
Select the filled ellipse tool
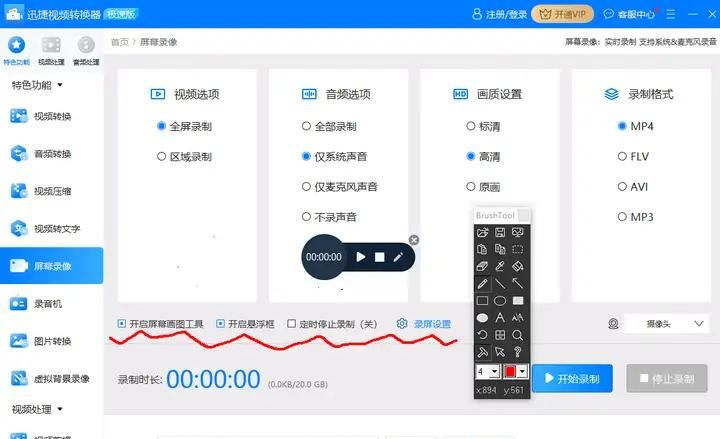pos(482,318)
